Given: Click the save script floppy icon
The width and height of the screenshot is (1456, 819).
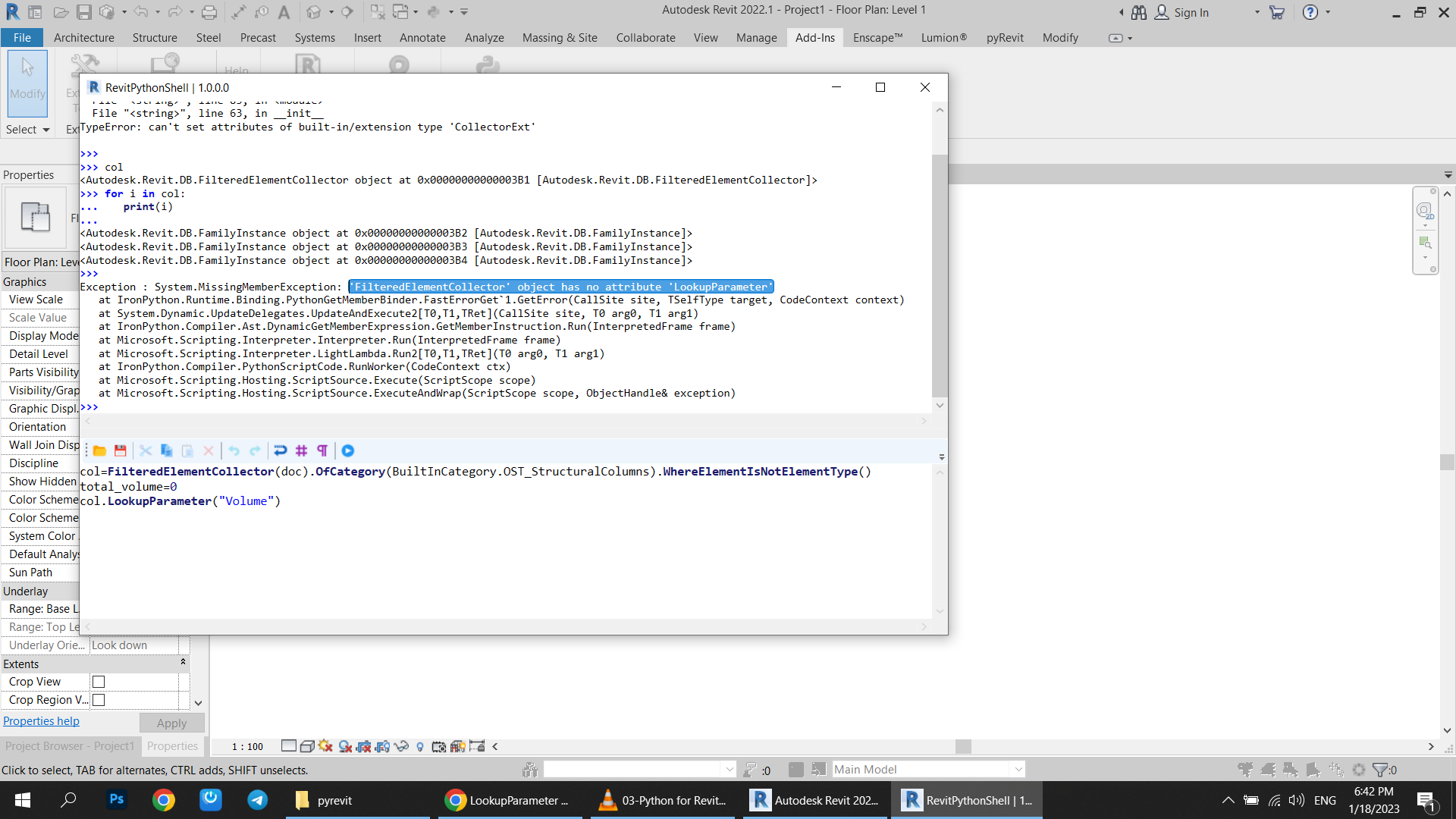Looking at the screenshot, I should [120, 450].
